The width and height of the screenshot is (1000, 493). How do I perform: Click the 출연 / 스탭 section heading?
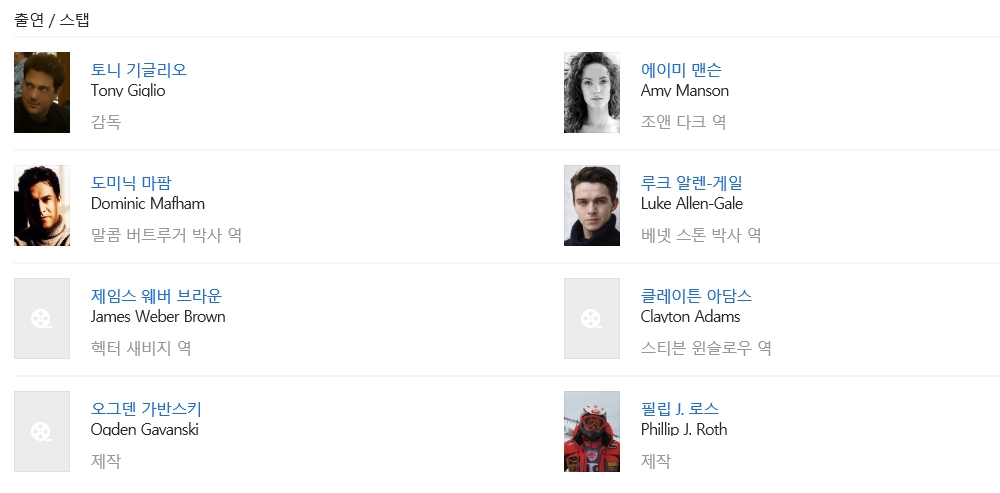click(x=52, y=20)
